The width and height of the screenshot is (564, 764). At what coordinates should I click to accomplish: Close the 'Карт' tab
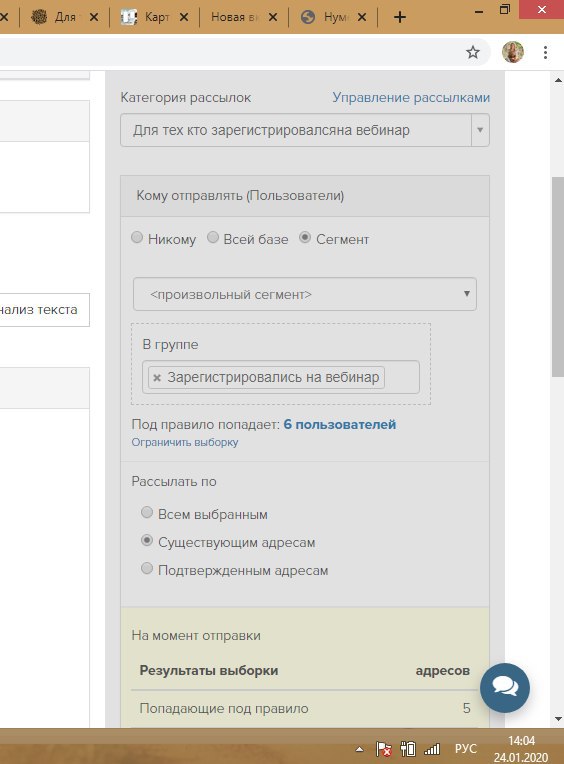184,17
